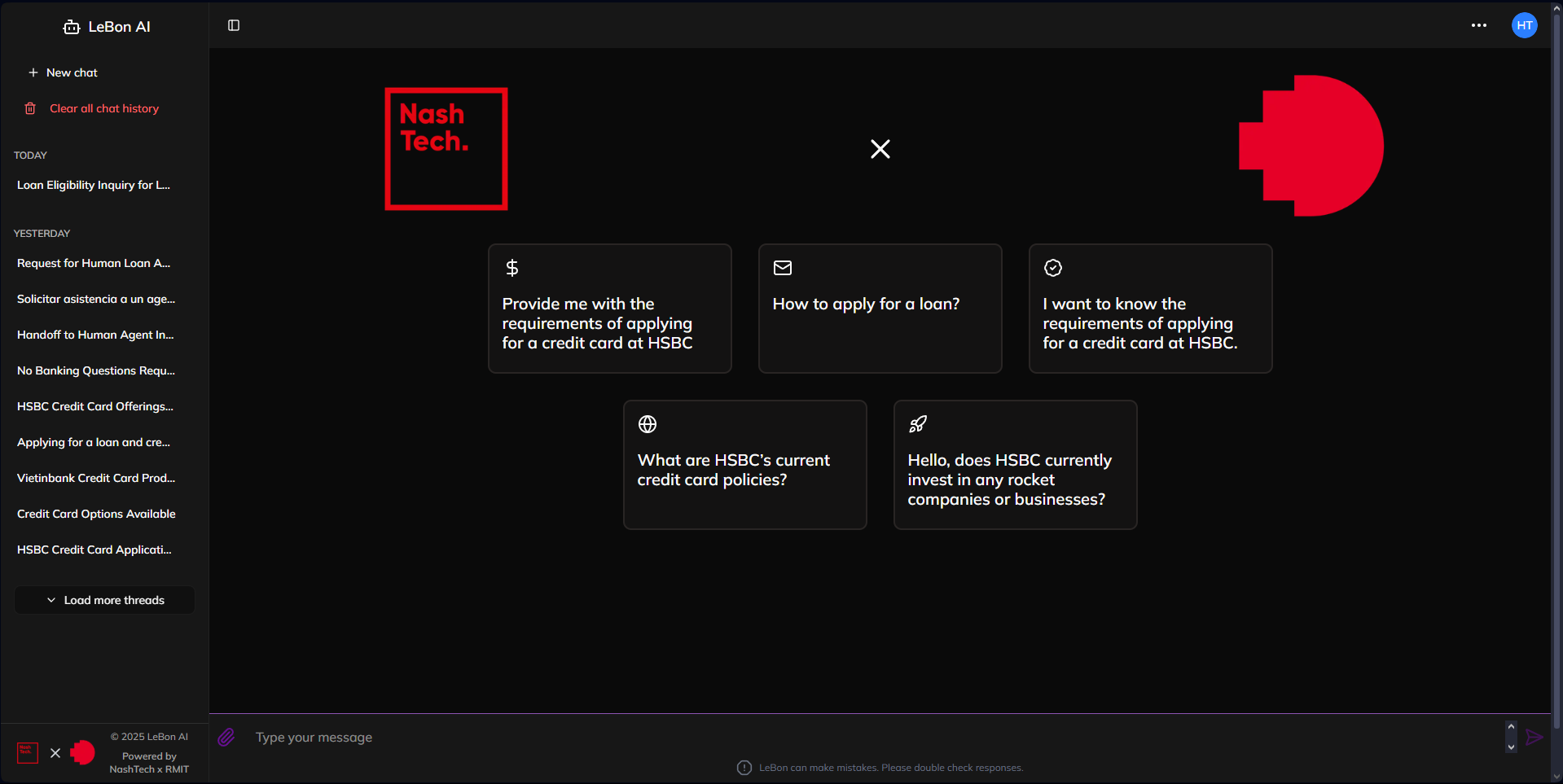The height and width of the screenshot is (784, 1563).
Task: Click the LeBon AI robot logo
Action: click(x=72, y=27)
